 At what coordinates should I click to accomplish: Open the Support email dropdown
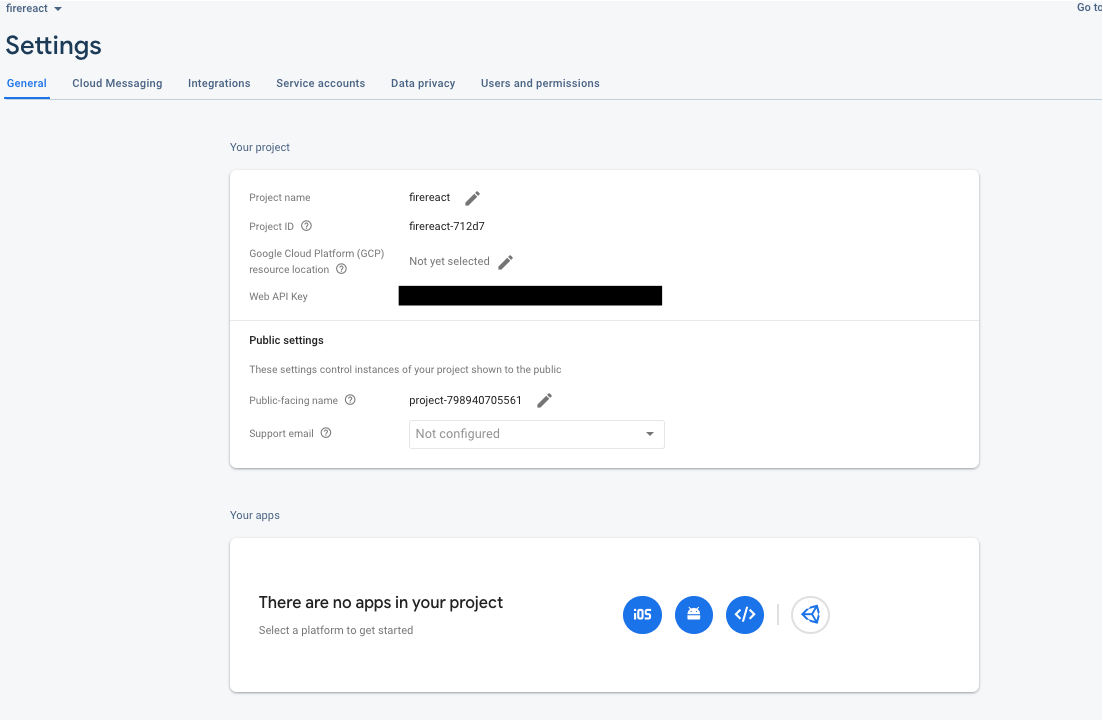pos(537,434)
